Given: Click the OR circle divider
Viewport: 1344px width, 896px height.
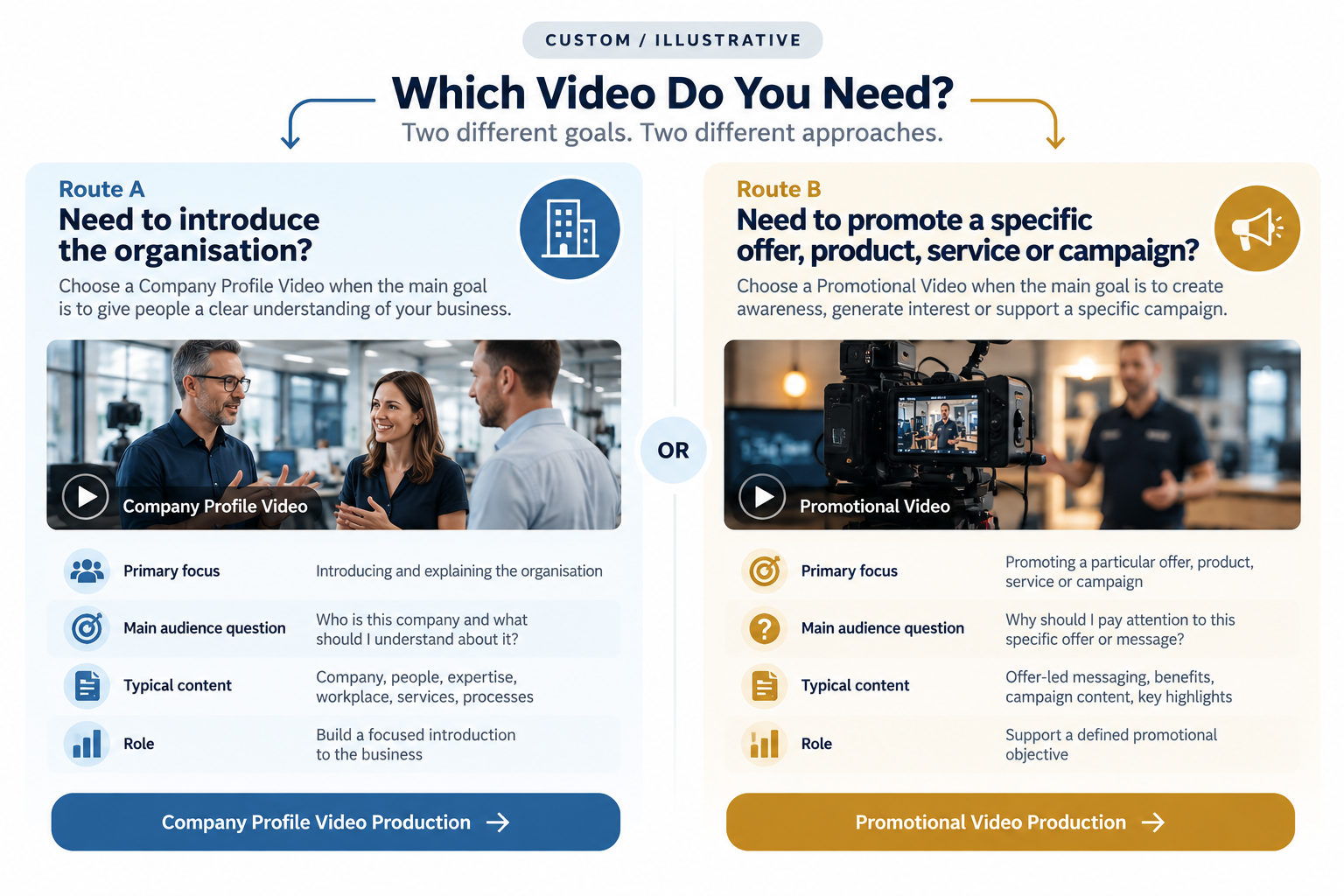Looking at the screenshot, I should click(674, 451).
